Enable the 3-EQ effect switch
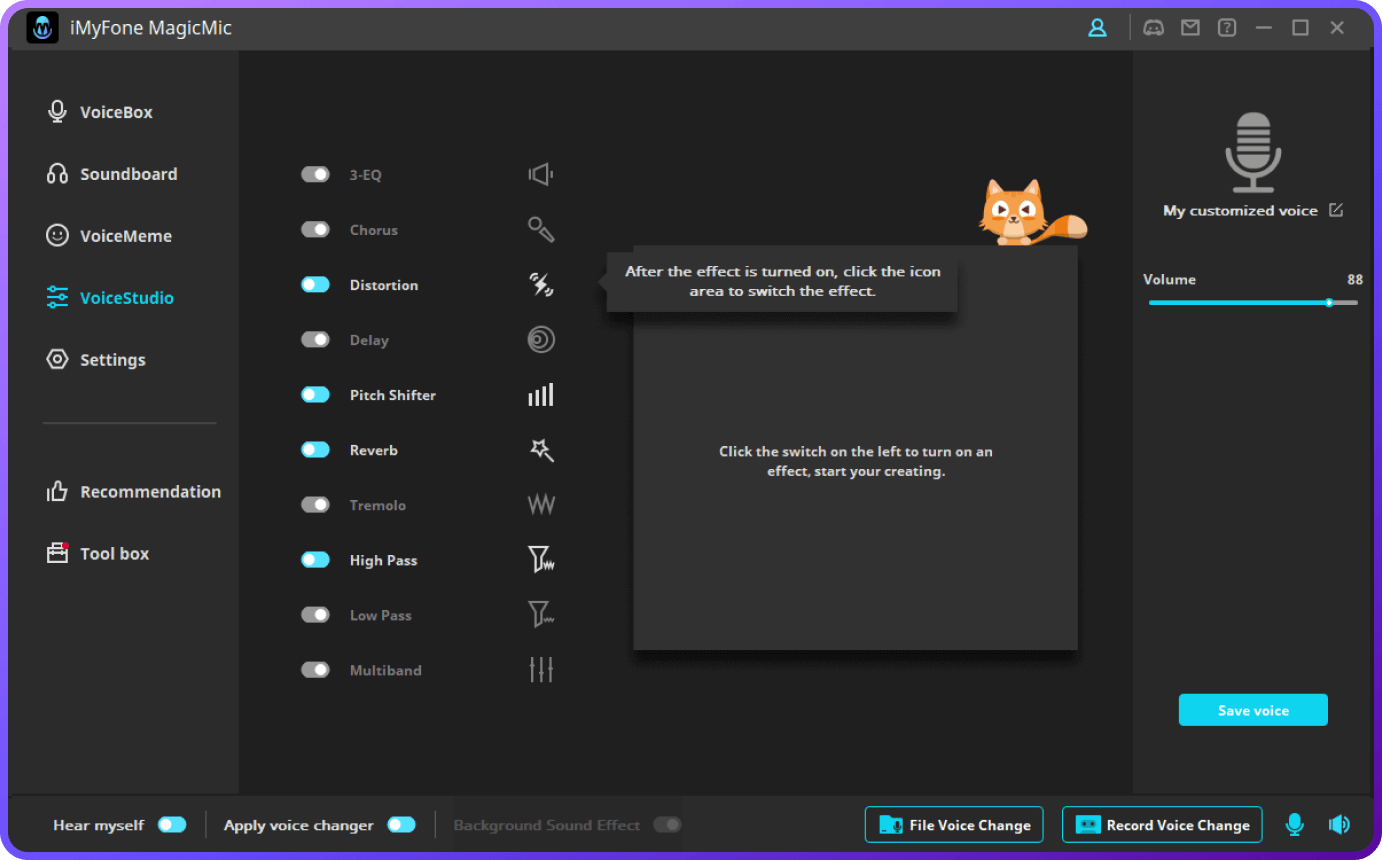This screenshot has height=860, width=1382. point(315,175)
